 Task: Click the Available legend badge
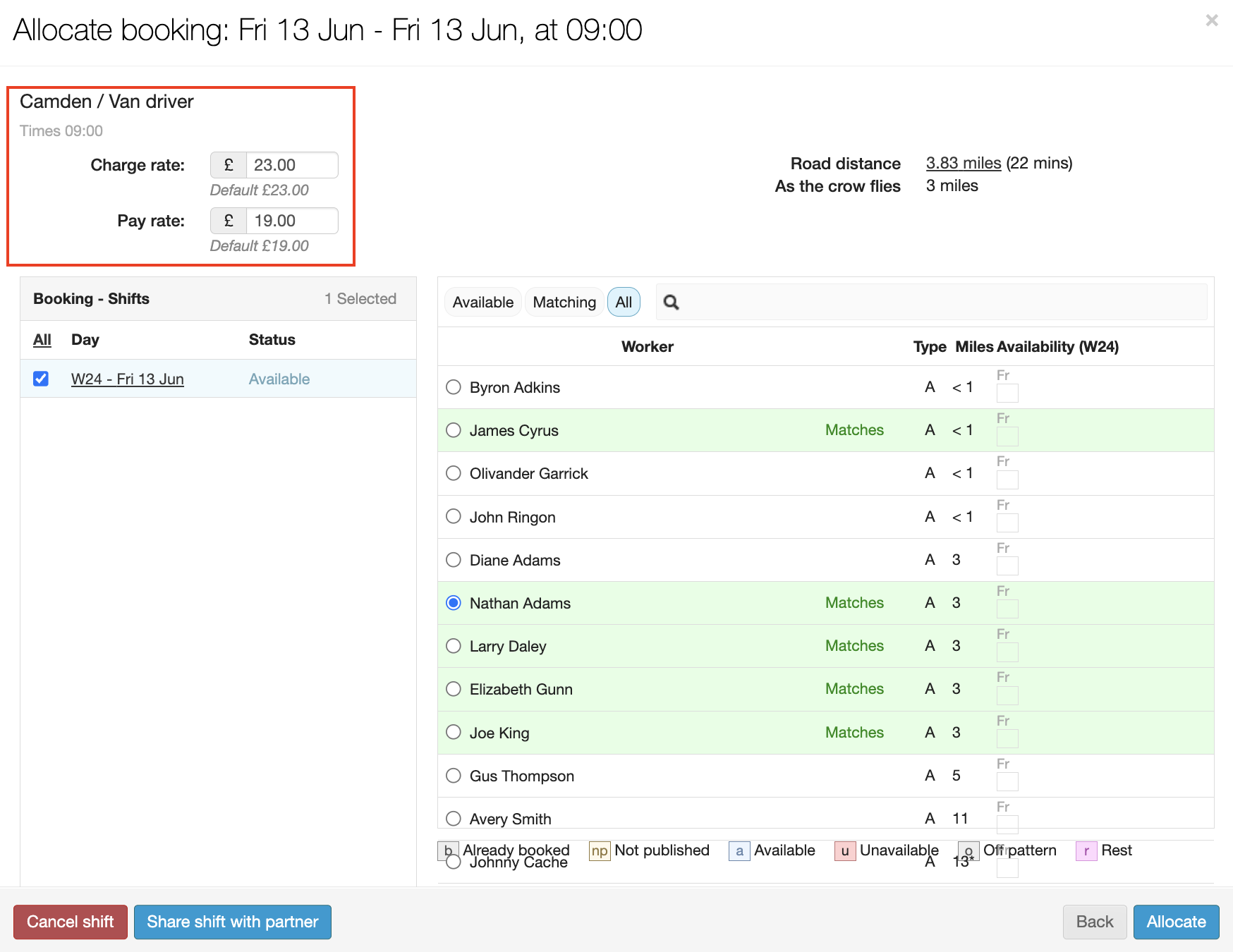[739, 851]
